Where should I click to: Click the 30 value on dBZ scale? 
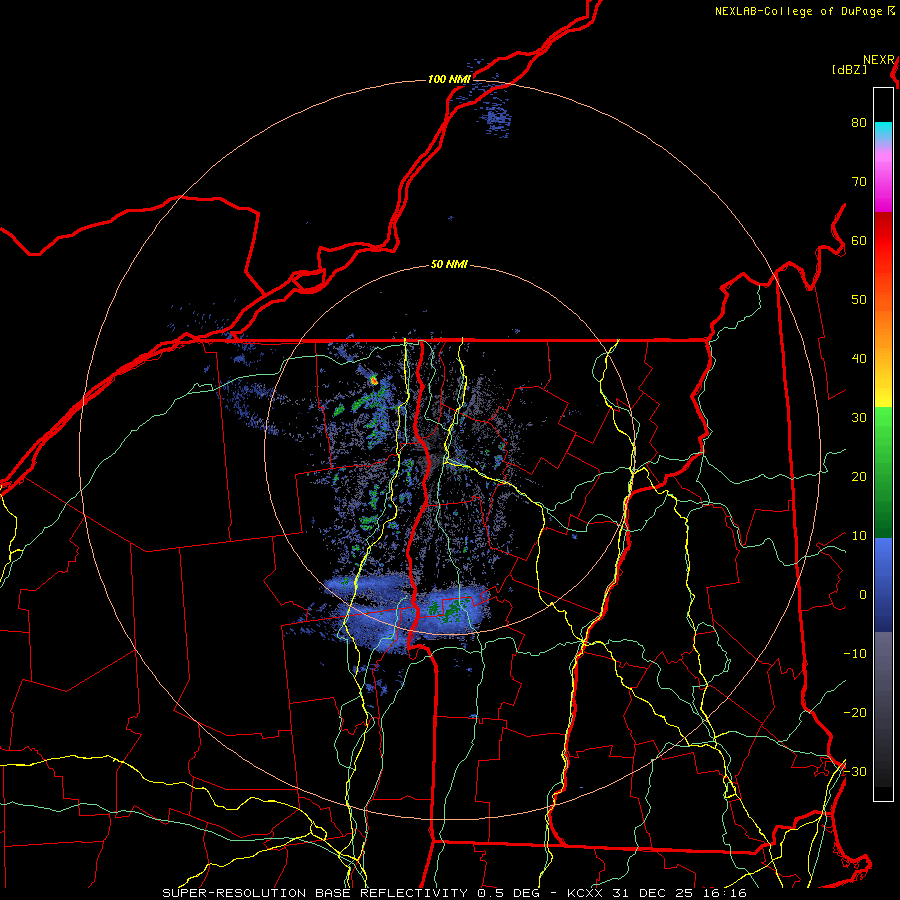tap(859, 418)
